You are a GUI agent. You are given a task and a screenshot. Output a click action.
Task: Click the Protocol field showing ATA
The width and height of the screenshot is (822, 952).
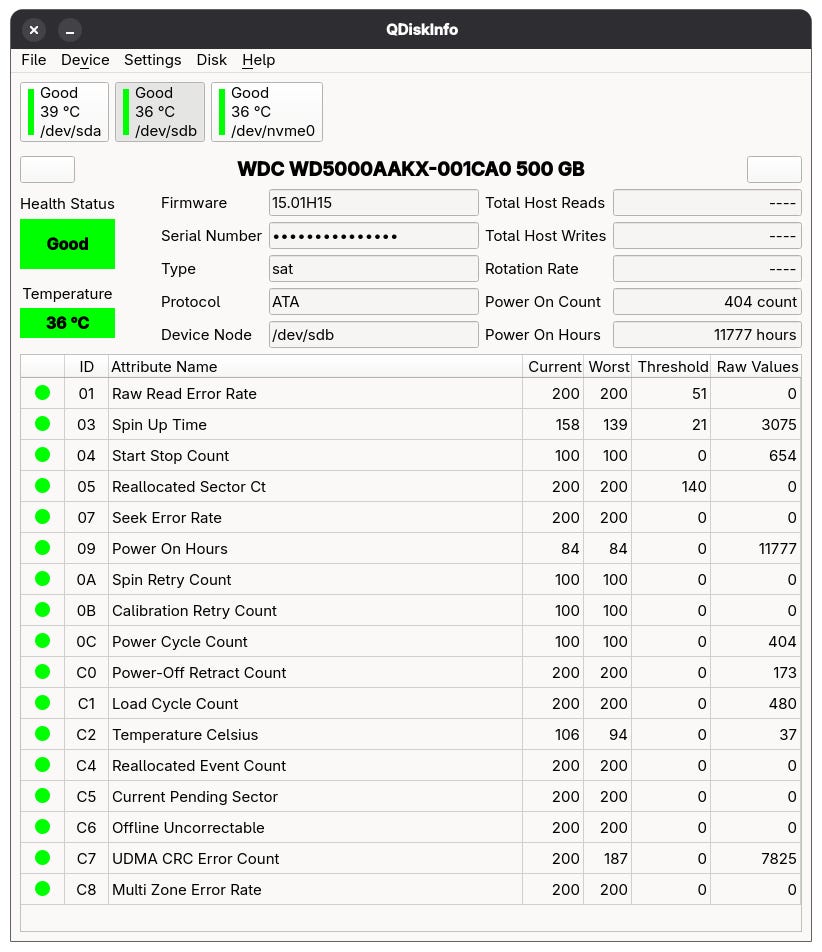tap(373, 302)
